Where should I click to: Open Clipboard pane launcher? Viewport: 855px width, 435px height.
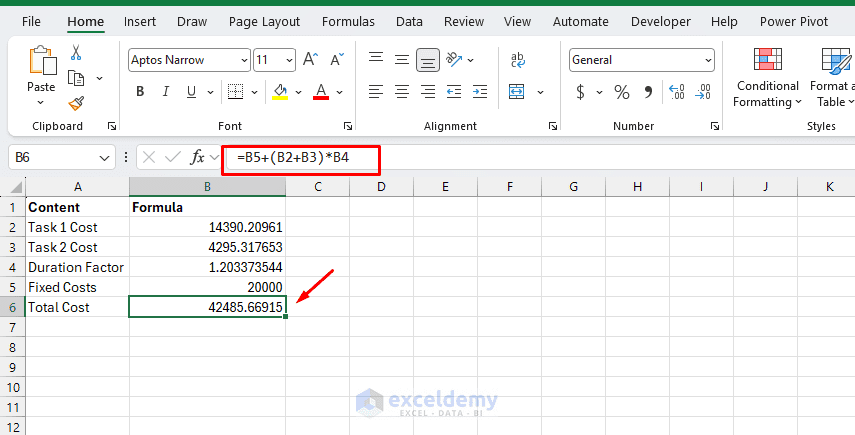pyautogui.click(x=112, y=126)
